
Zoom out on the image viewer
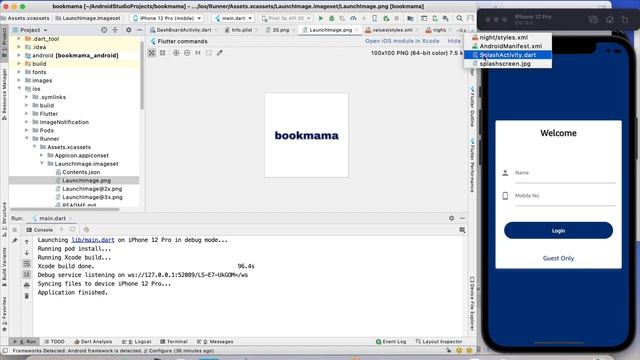click(x=187, y=53)
